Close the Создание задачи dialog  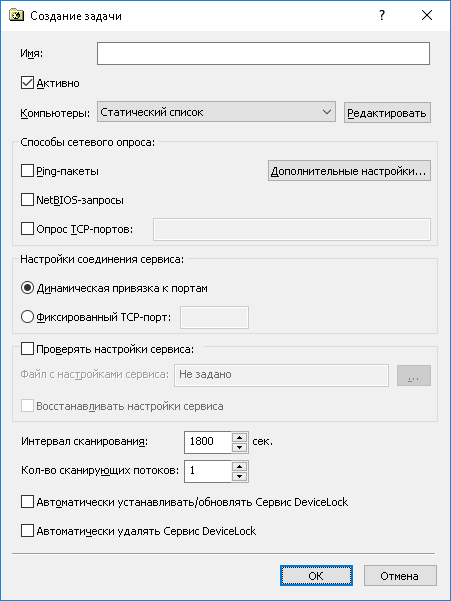427,15
